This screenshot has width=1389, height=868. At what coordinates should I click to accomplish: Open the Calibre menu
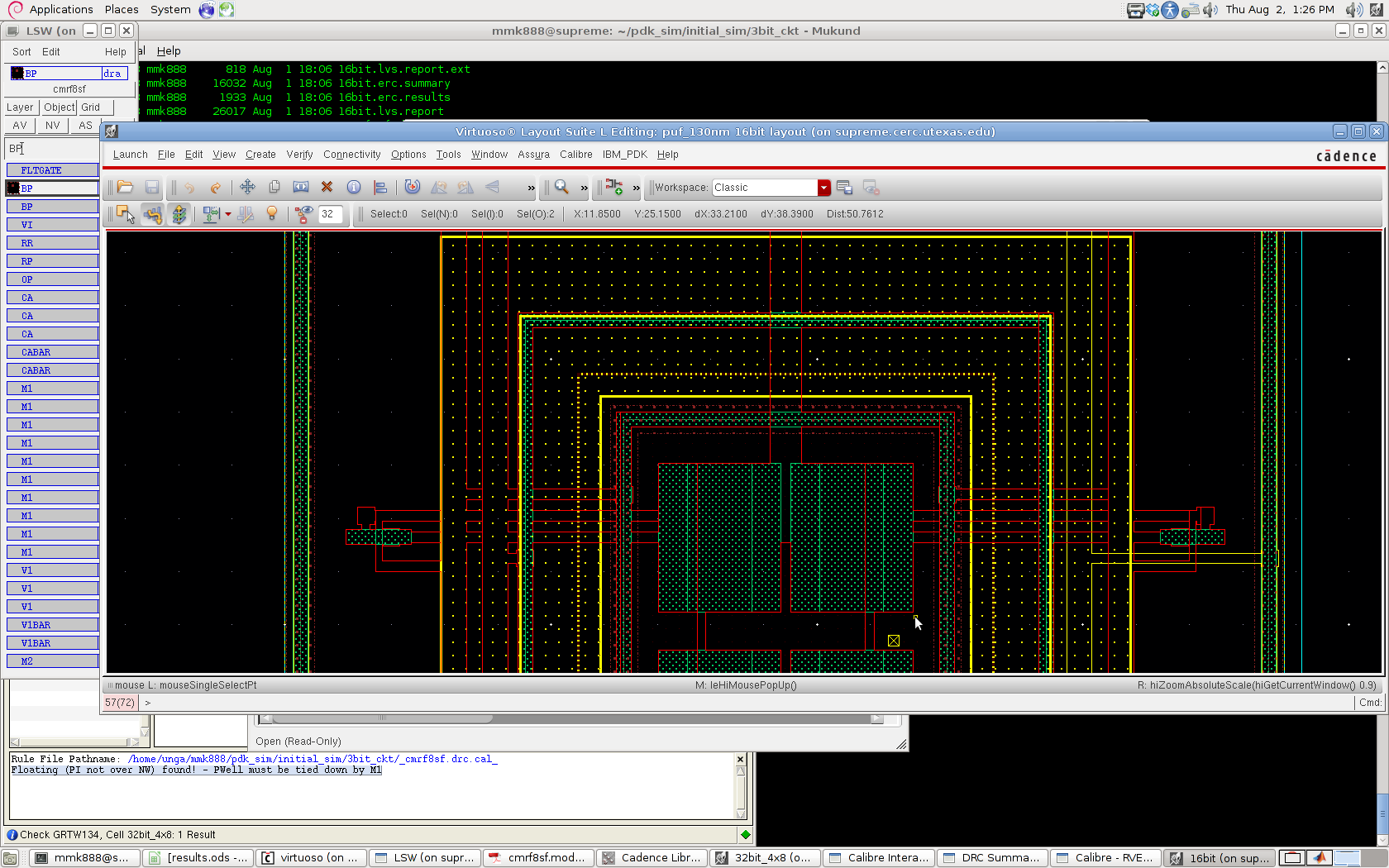coord(575,155)
